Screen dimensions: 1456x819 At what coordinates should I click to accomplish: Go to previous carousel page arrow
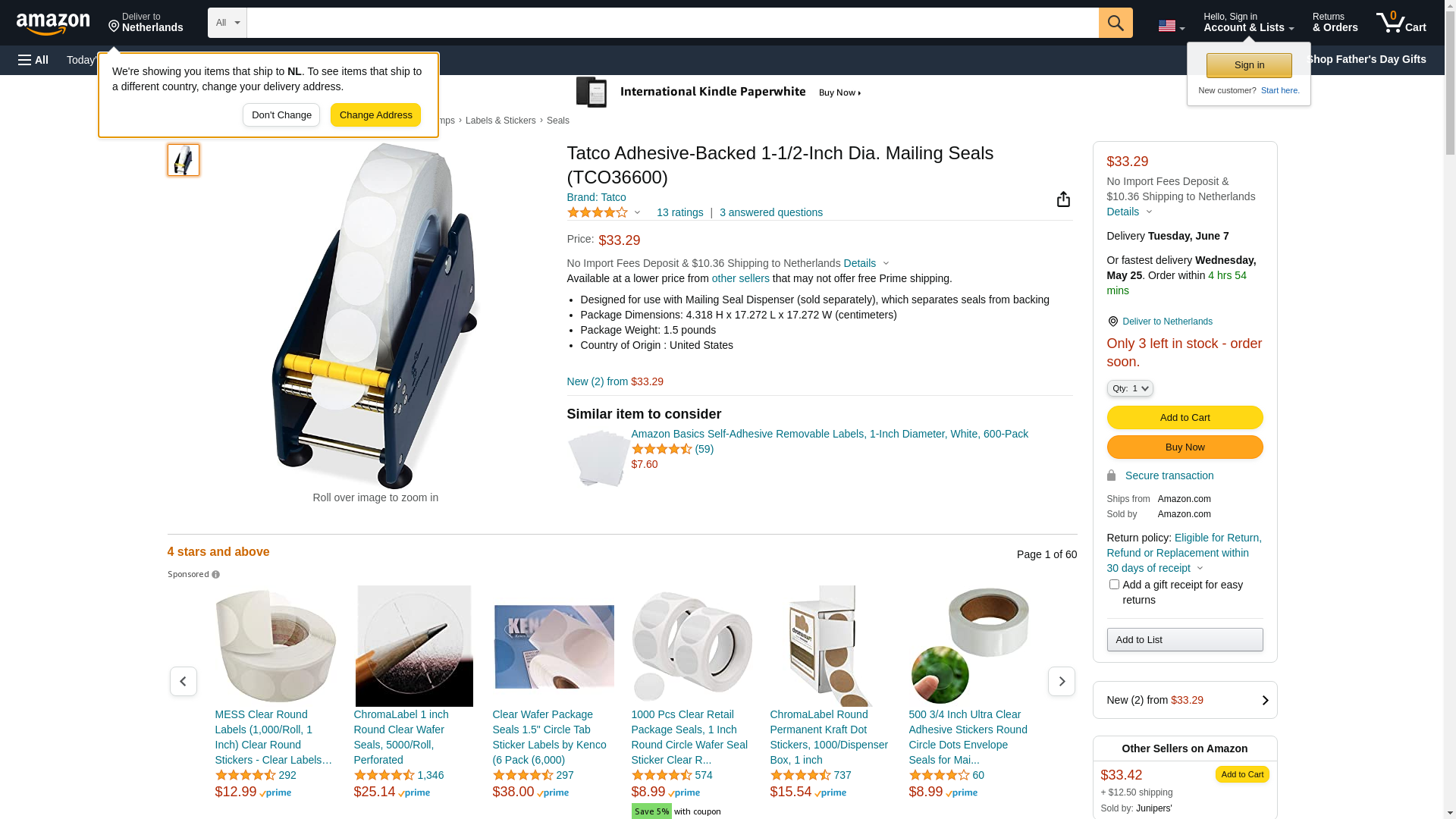[184, 681]
